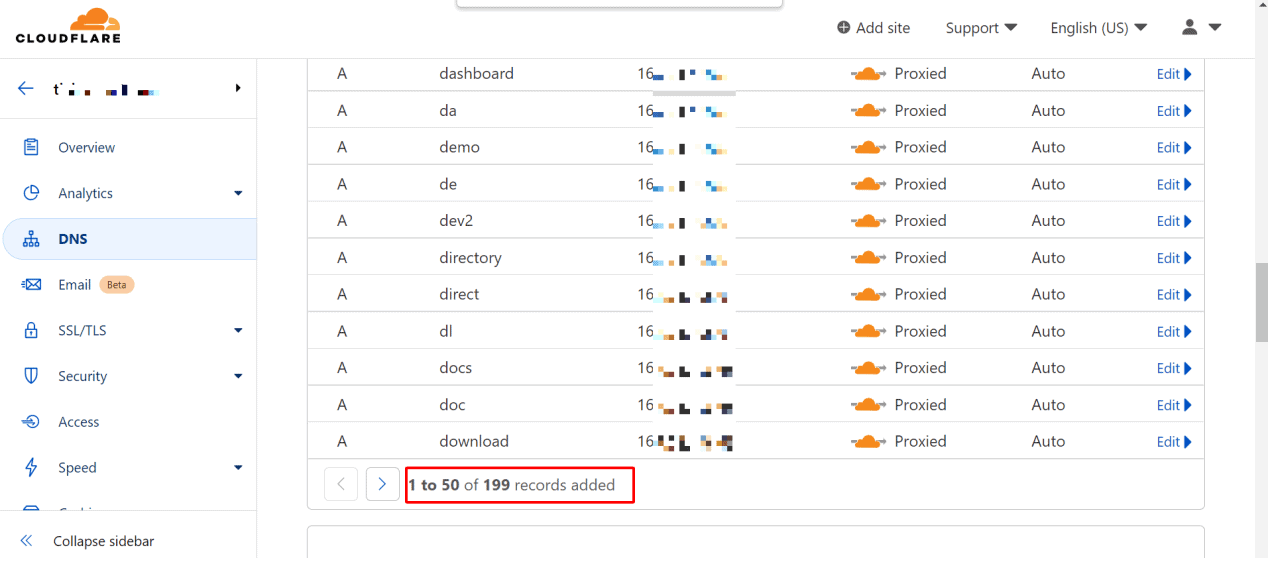Image resolution: width=1271 pixels, height=562 pixels.
Task: Click the SSL/TLS padlock icon
Action: tap(31, 330)
